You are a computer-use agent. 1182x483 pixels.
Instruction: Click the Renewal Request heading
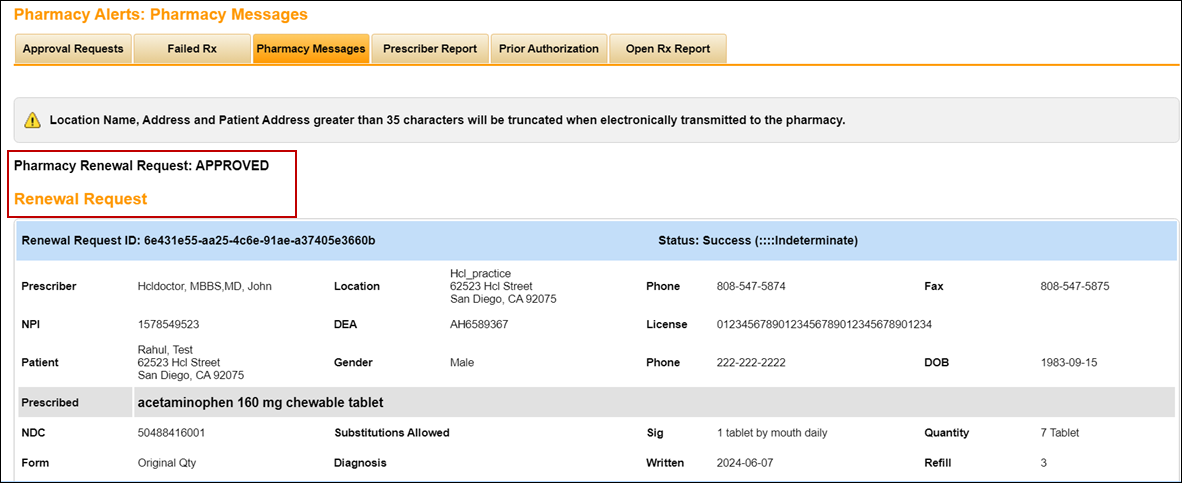pyautogui.click(x=80, y=199)
